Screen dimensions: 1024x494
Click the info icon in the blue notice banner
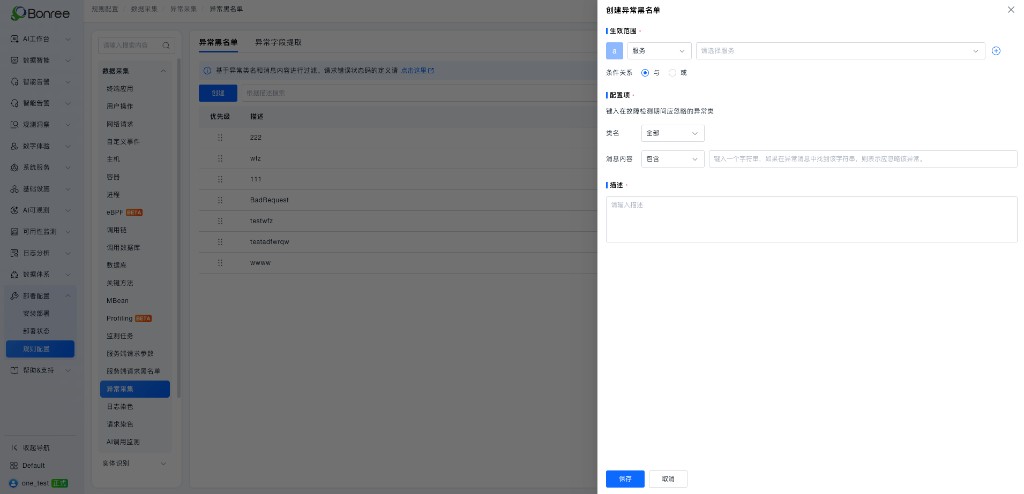207,70
